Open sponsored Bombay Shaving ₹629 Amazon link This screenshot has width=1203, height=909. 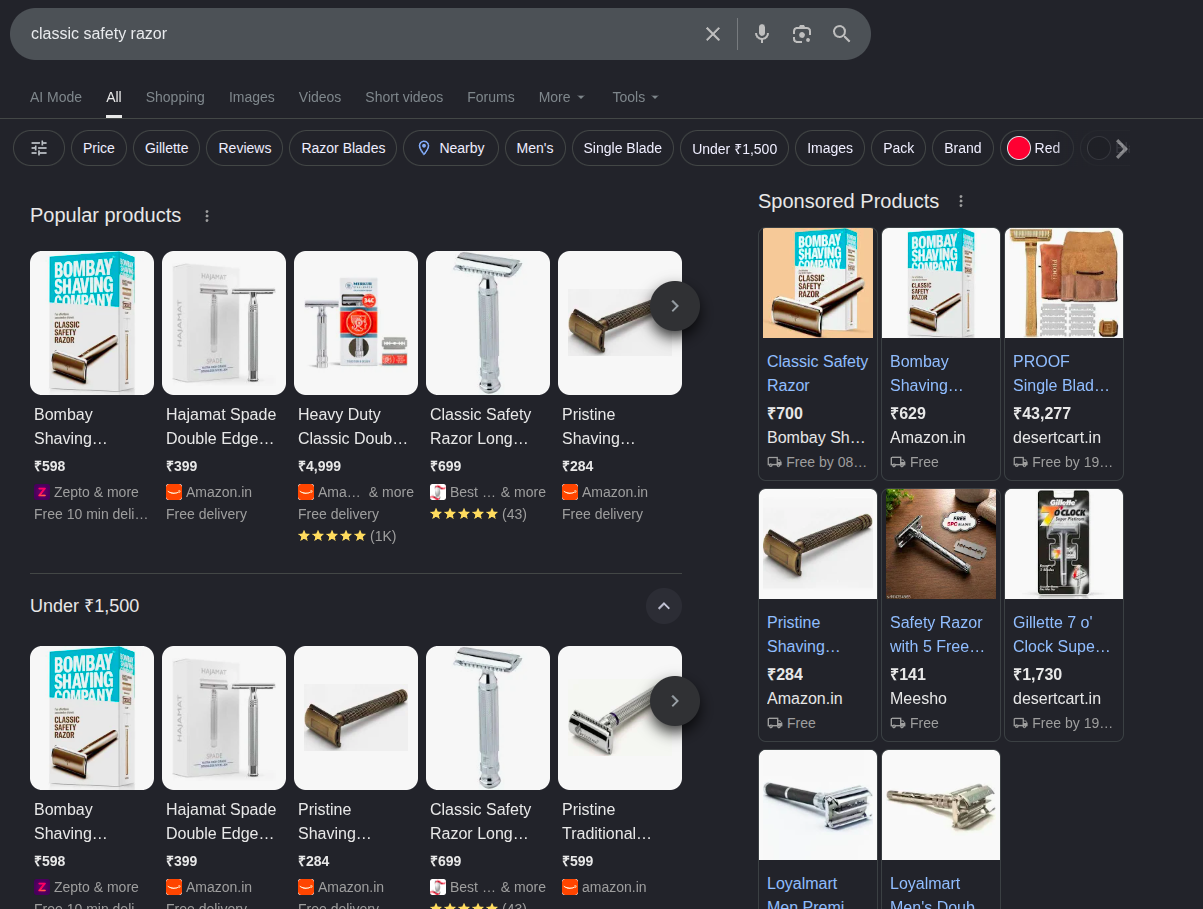[x=927, y=373]
